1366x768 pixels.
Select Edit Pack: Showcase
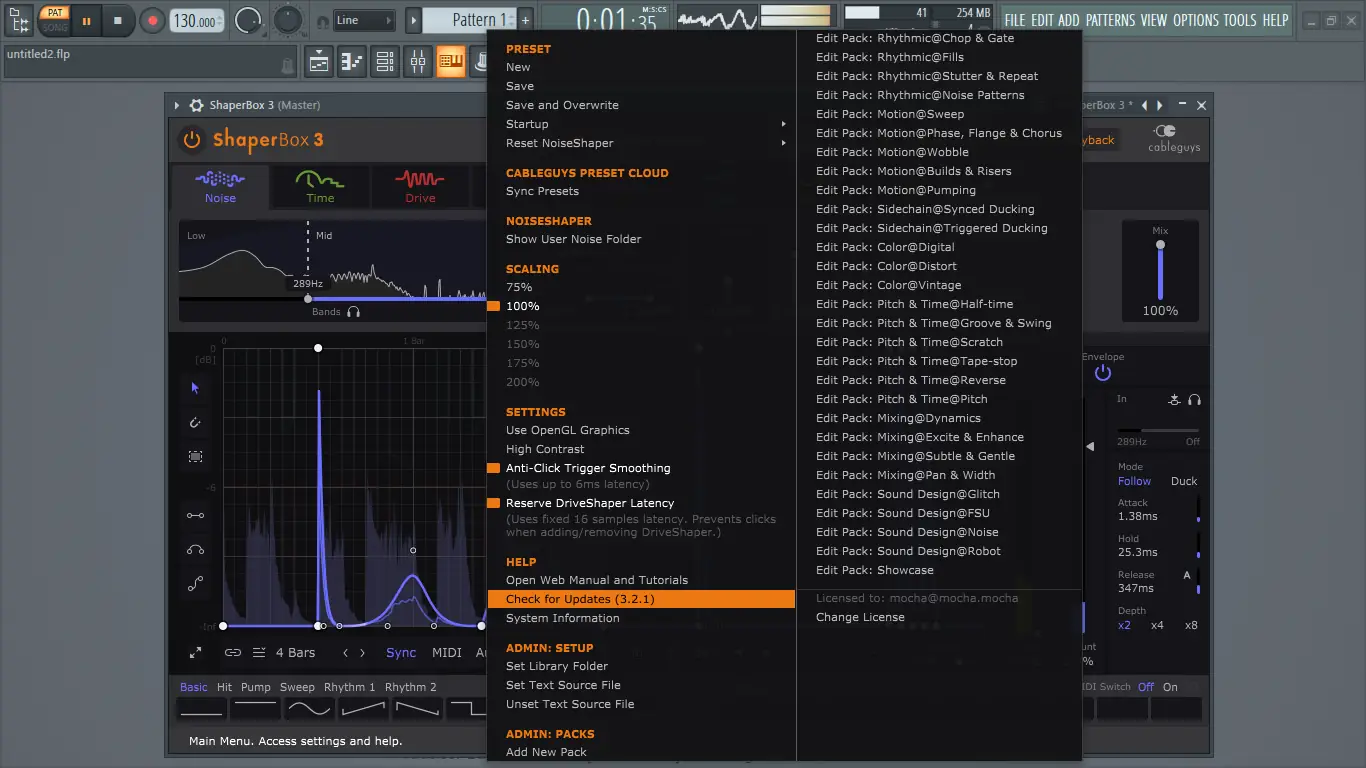[875, 570]
